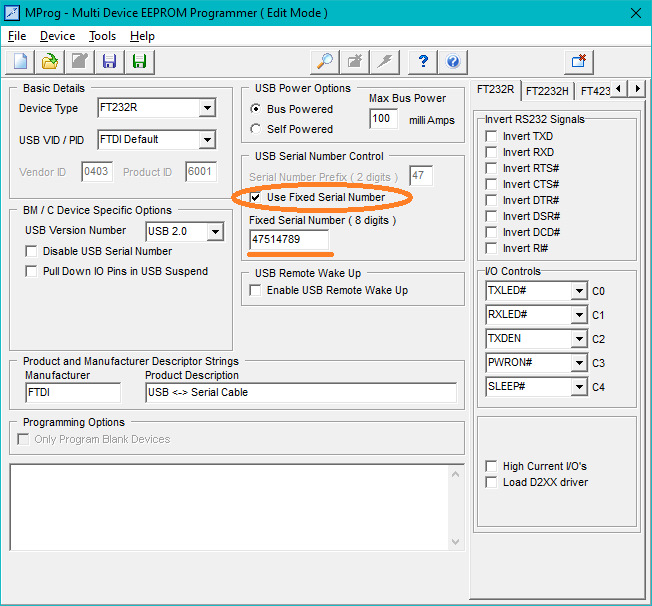The width and height of the screenshot is (652, 606).
Task: Click the blue Save disk icon
Action: click(x=109, y=62)
